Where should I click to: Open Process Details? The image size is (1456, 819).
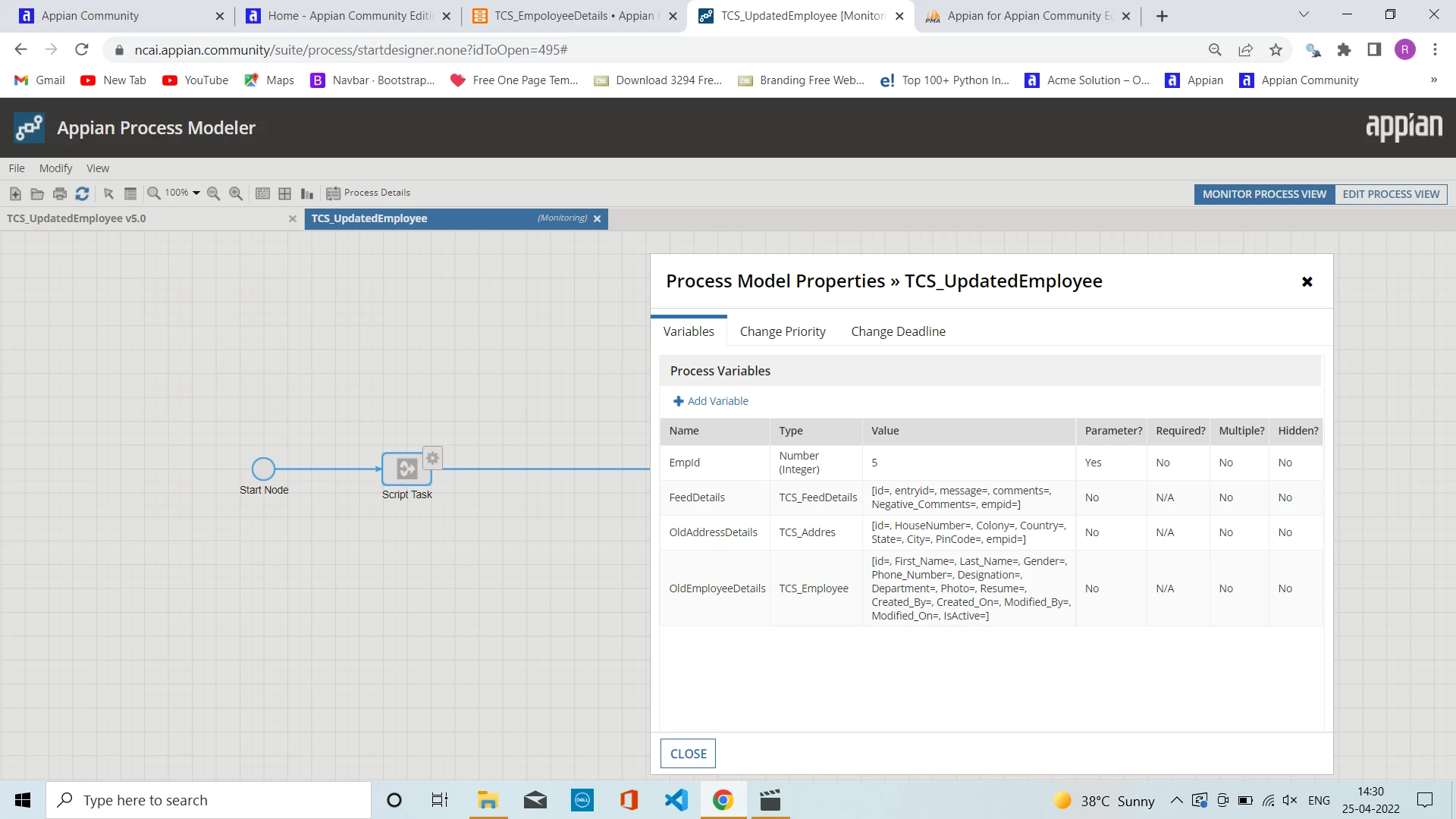[x=369, y=193]
